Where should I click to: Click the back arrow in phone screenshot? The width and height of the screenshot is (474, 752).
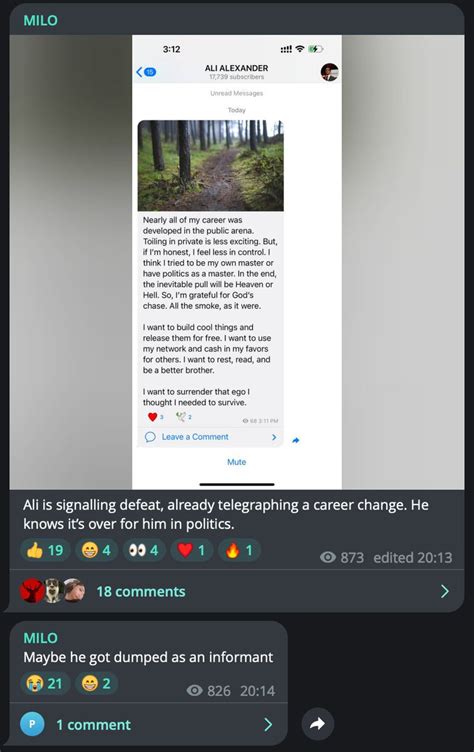click(x=139, y=72)
